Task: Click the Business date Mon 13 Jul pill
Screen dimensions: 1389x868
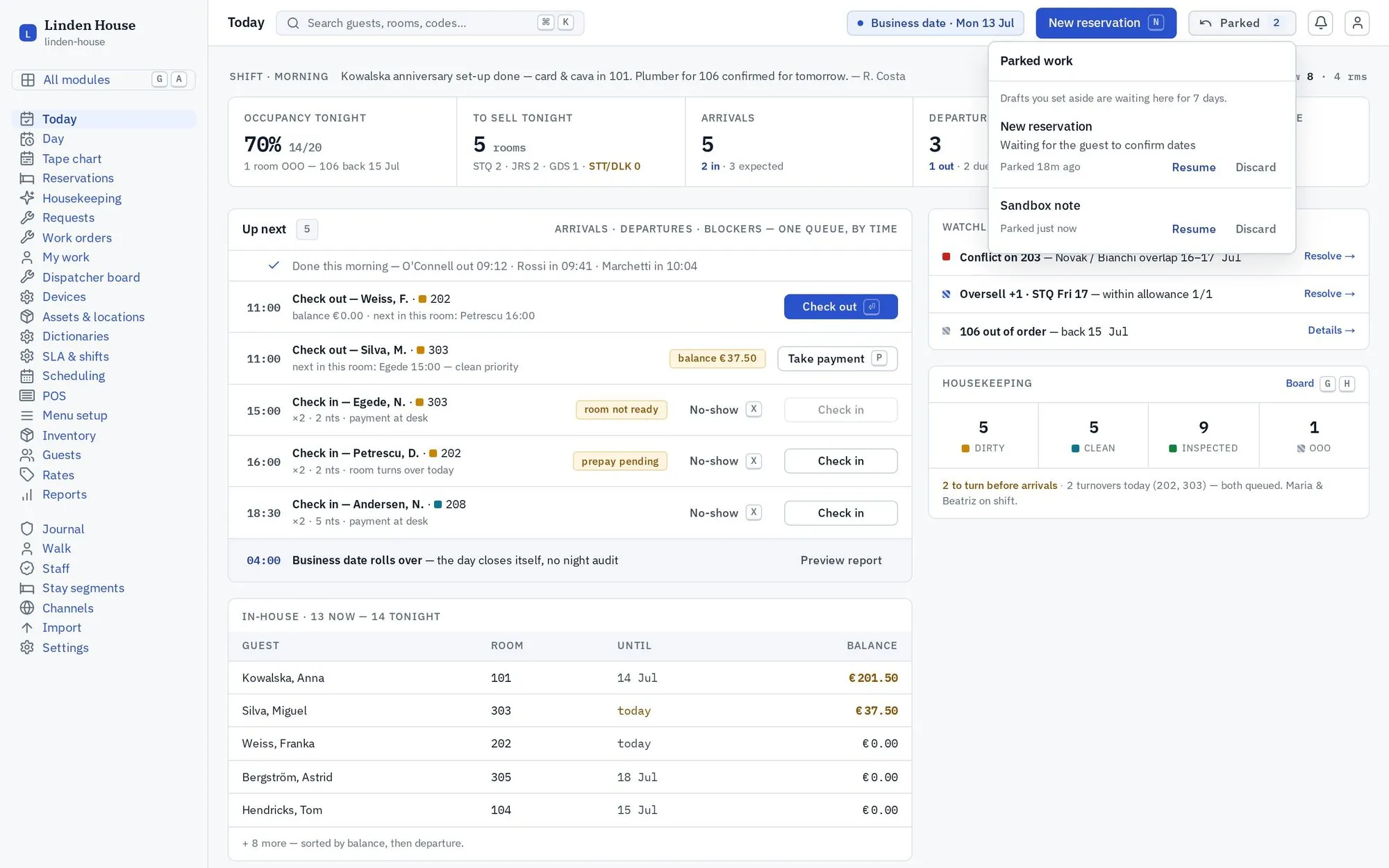Action: click(x=935, y=23)
